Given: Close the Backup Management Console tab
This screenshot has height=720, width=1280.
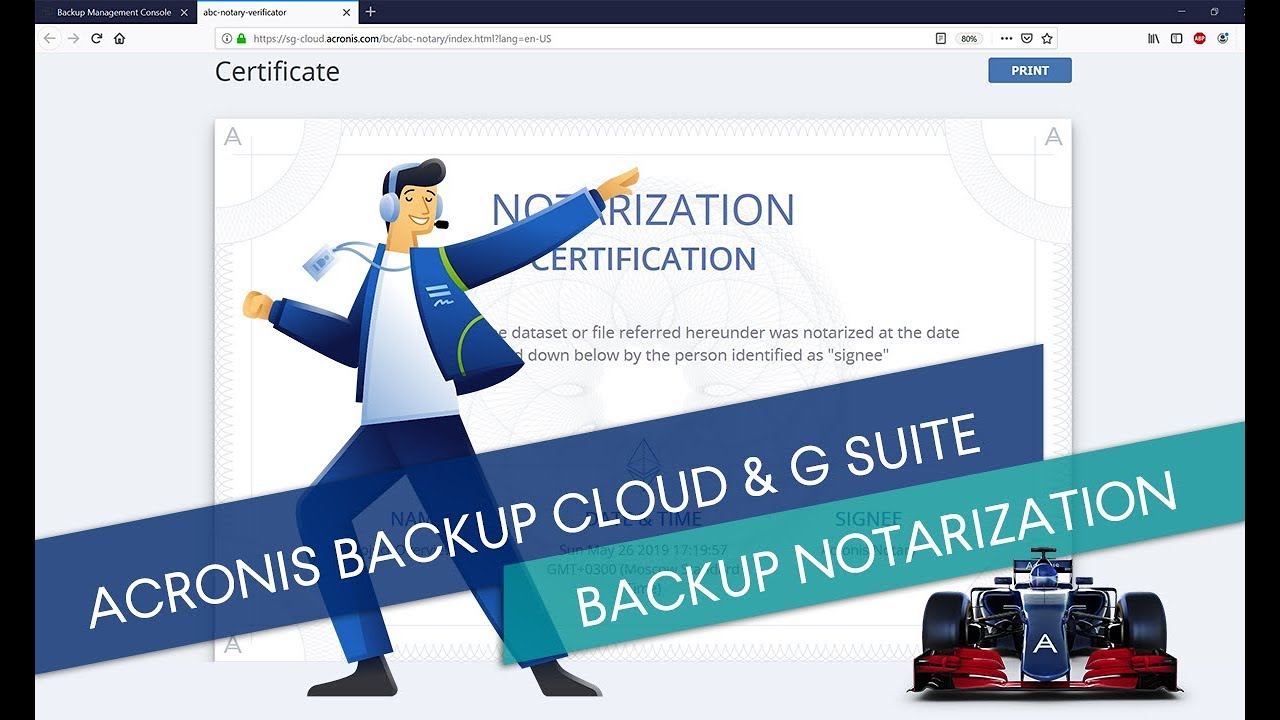Looking at the screenshot, I should point(184,12).
